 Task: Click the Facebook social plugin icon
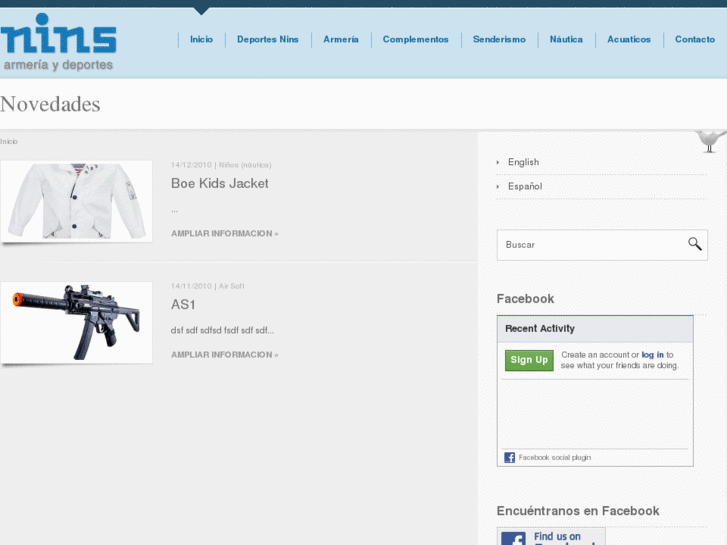[510, 457]
